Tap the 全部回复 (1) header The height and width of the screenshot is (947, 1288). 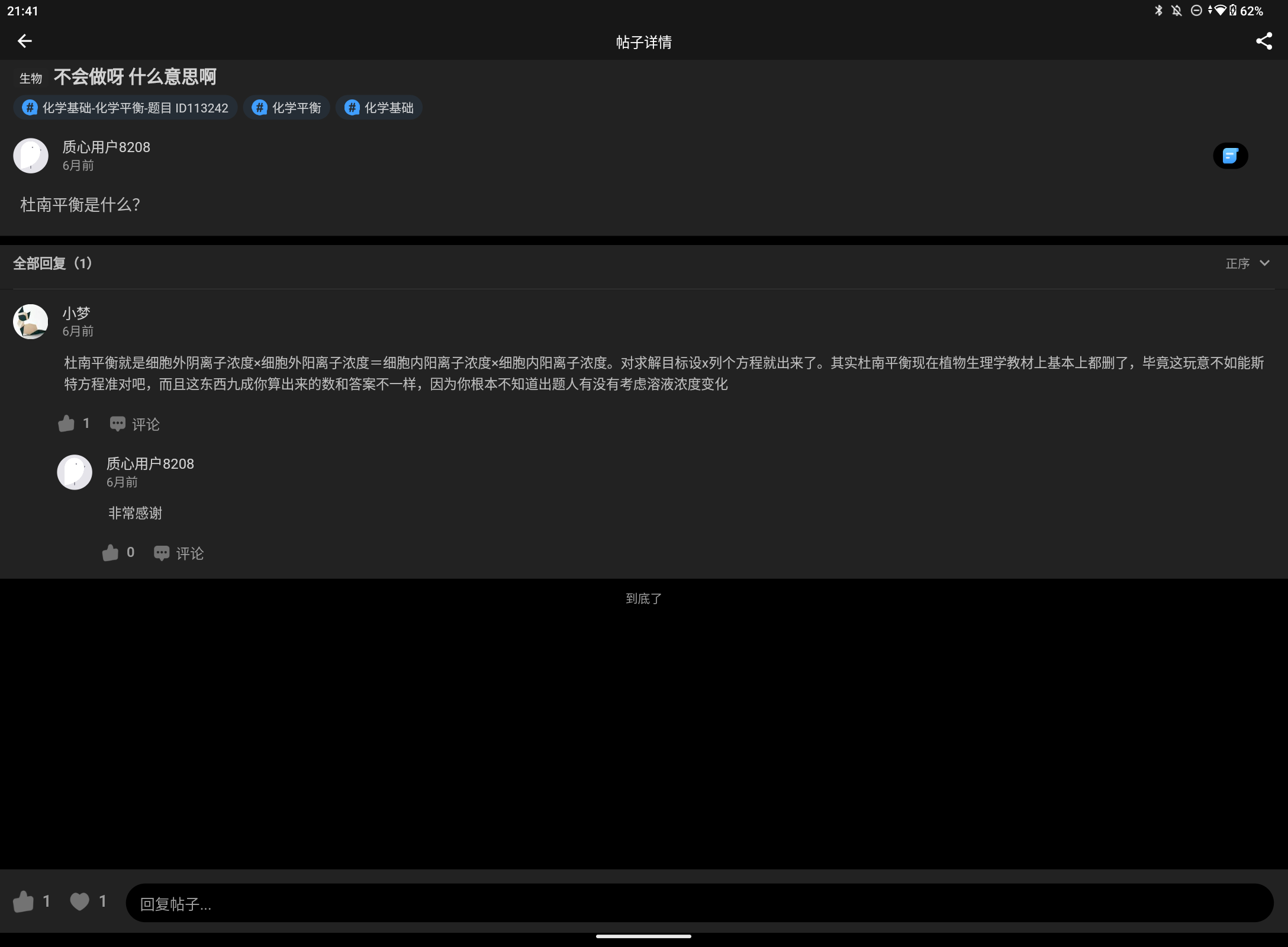click(53, 263)
